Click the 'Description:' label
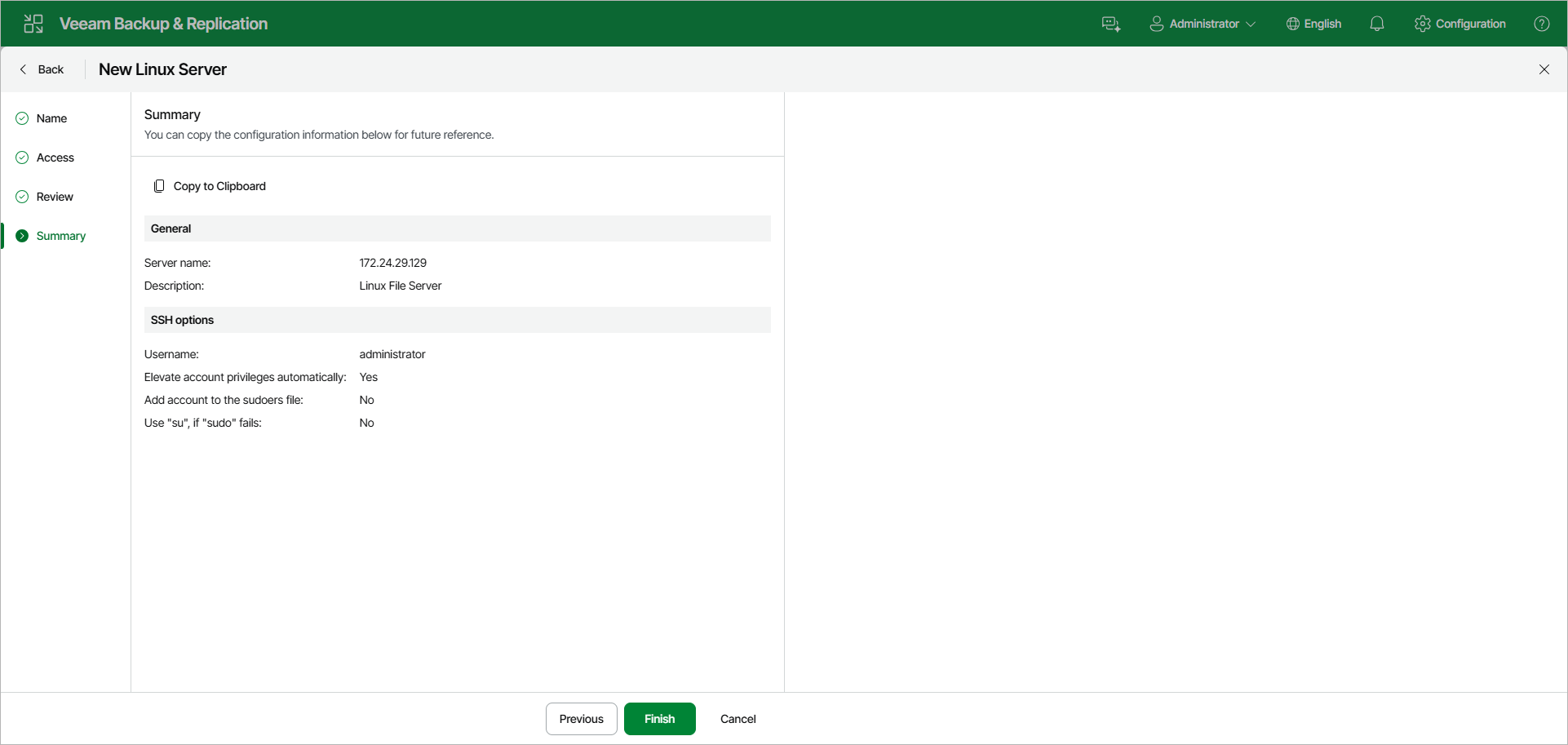Viewport: 1568px width, 745px height. tap(175, 286)
